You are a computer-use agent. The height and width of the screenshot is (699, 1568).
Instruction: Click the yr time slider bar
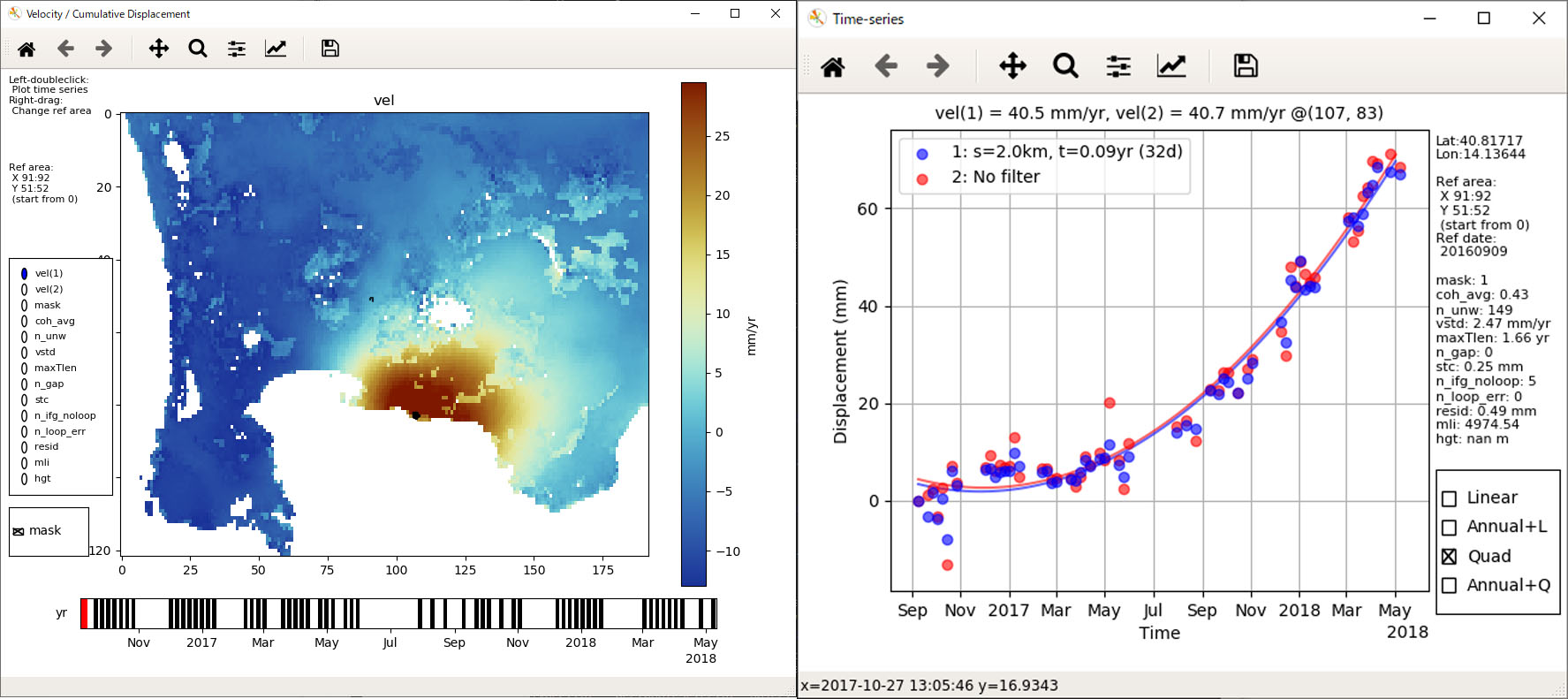point(399,614)
